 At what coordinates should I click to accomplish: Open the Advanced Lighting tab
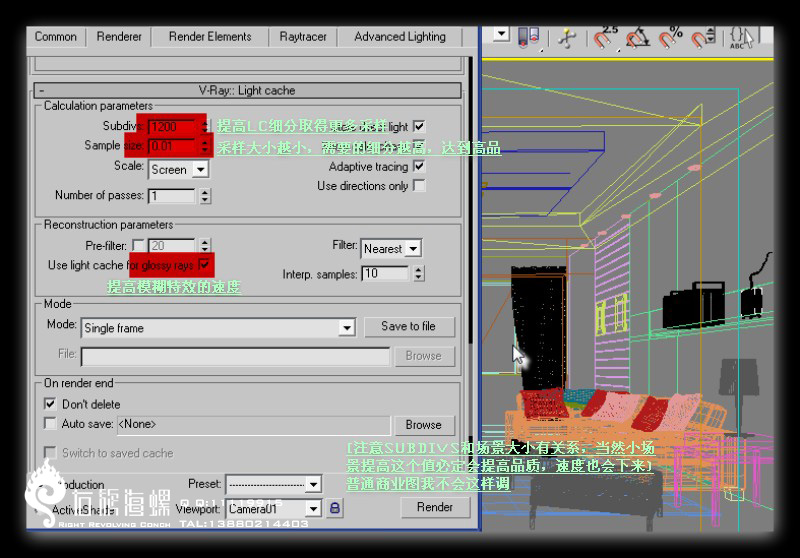tap(399, 37)
